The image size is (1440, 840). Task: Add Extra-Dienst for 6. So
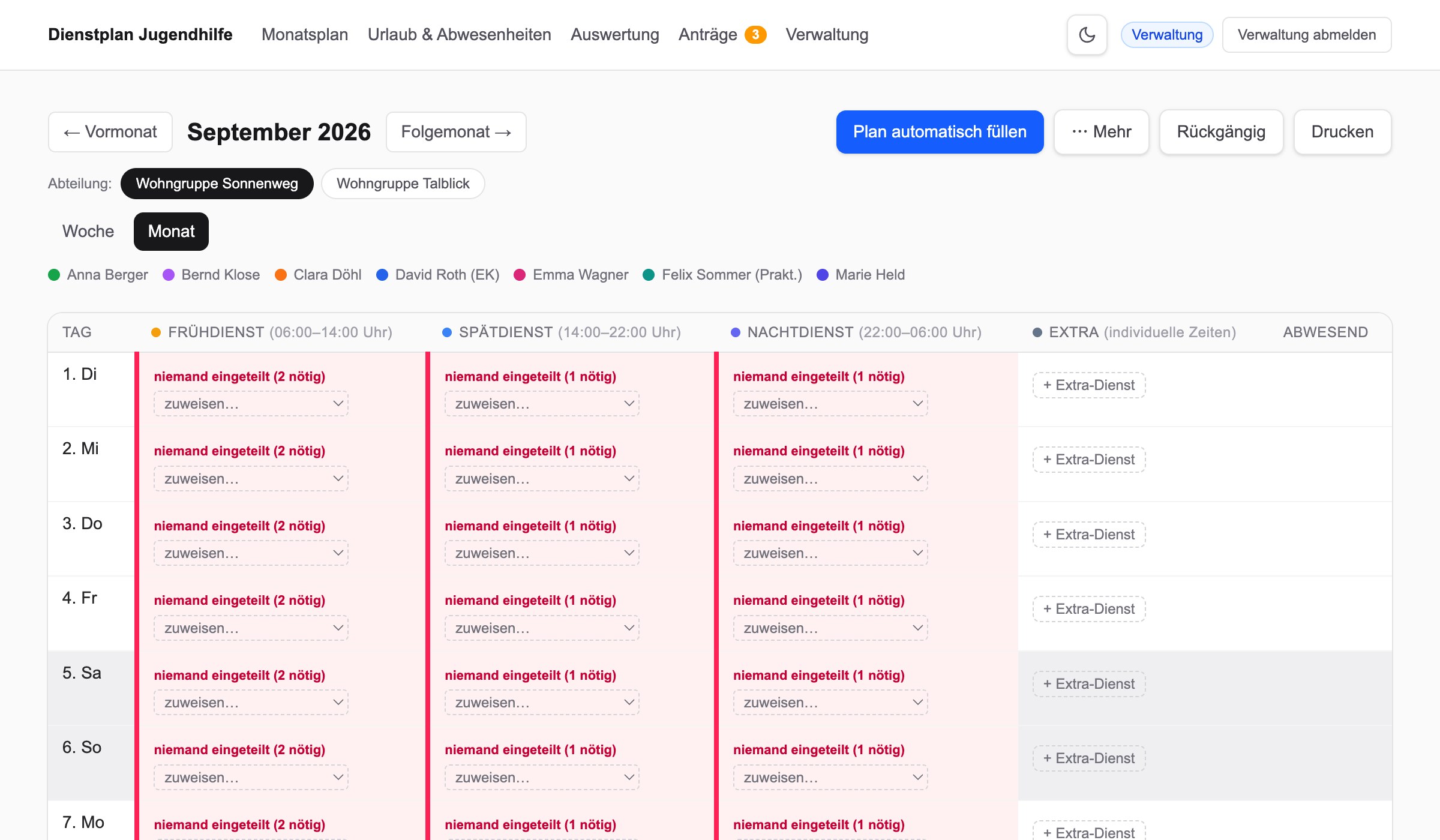[1089, 758]
